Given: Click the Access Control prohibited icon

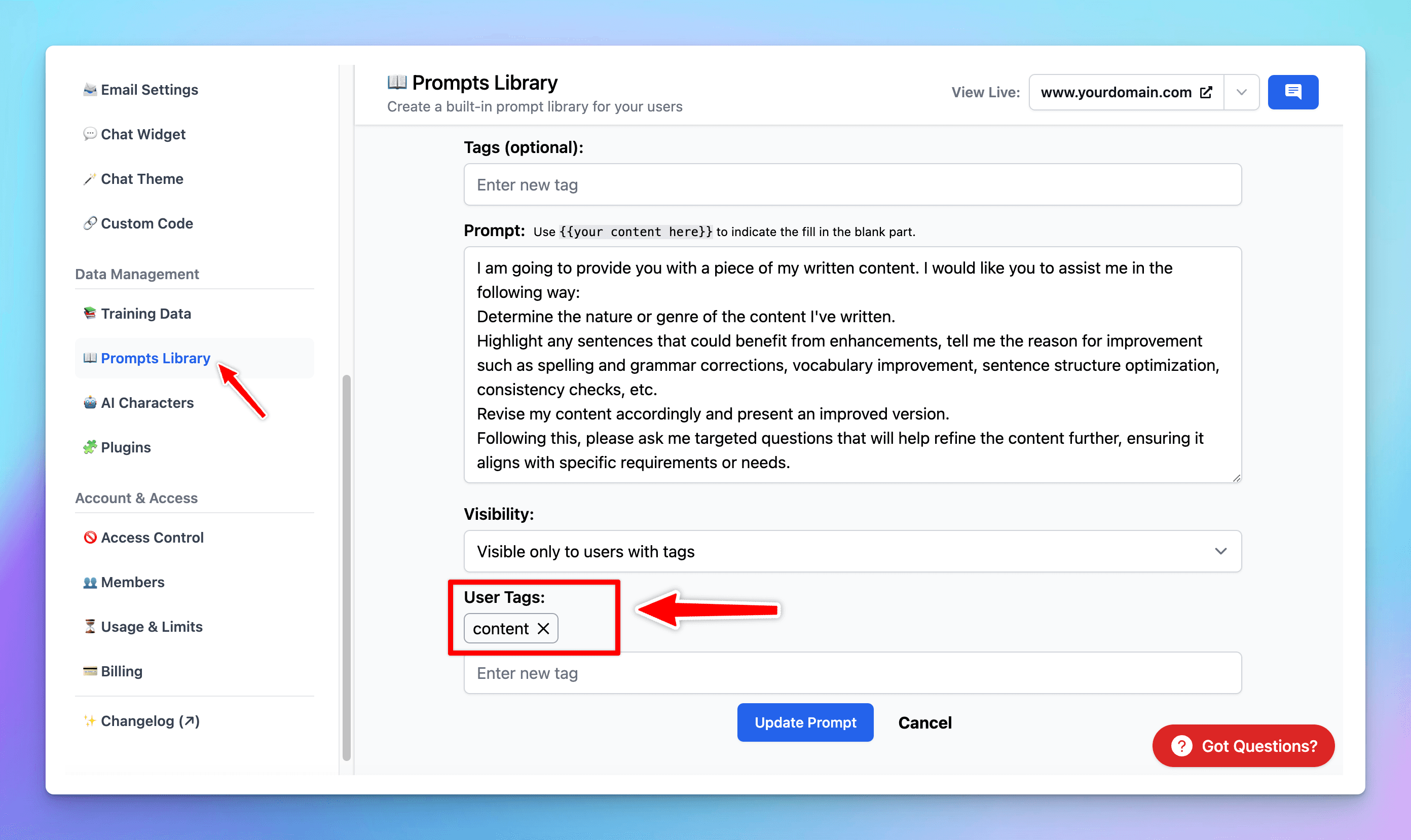Looking at the screenshot, I should tap(90, 537).
